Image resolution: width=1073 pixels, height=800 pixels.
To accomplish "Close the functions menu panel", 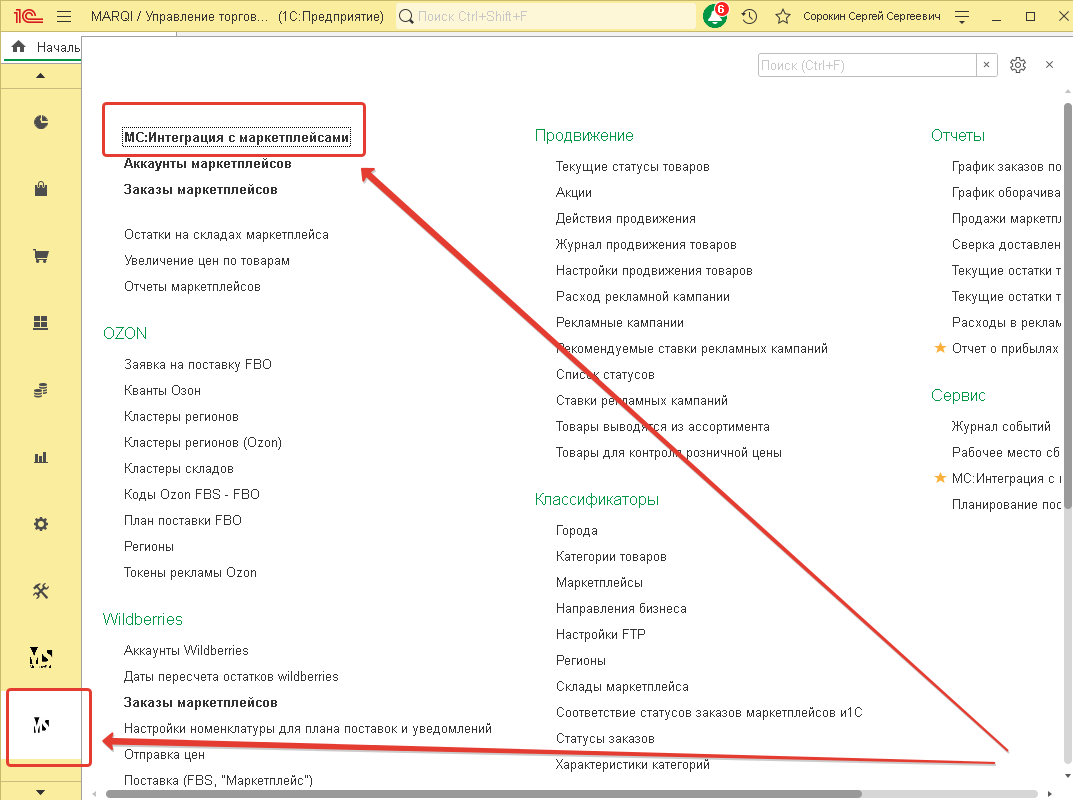I will pos(1049,65).
